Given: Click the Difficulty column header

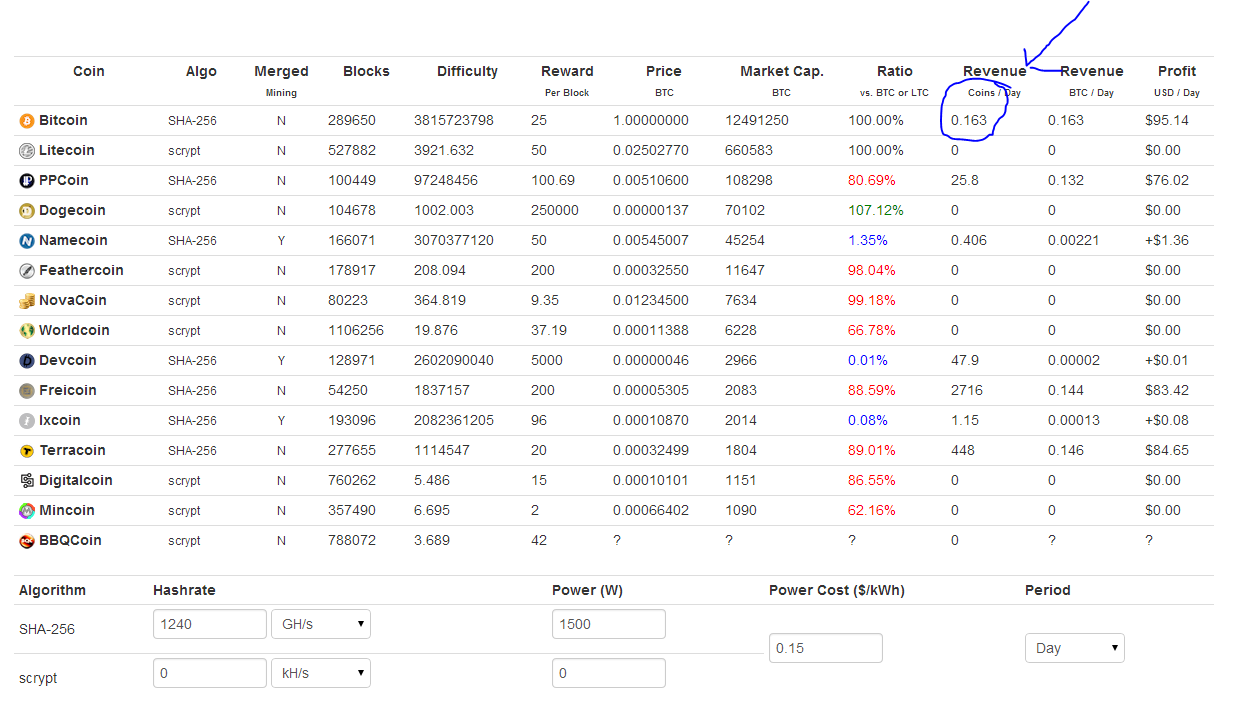Looking at the screenshot, I should coord(467,71).
